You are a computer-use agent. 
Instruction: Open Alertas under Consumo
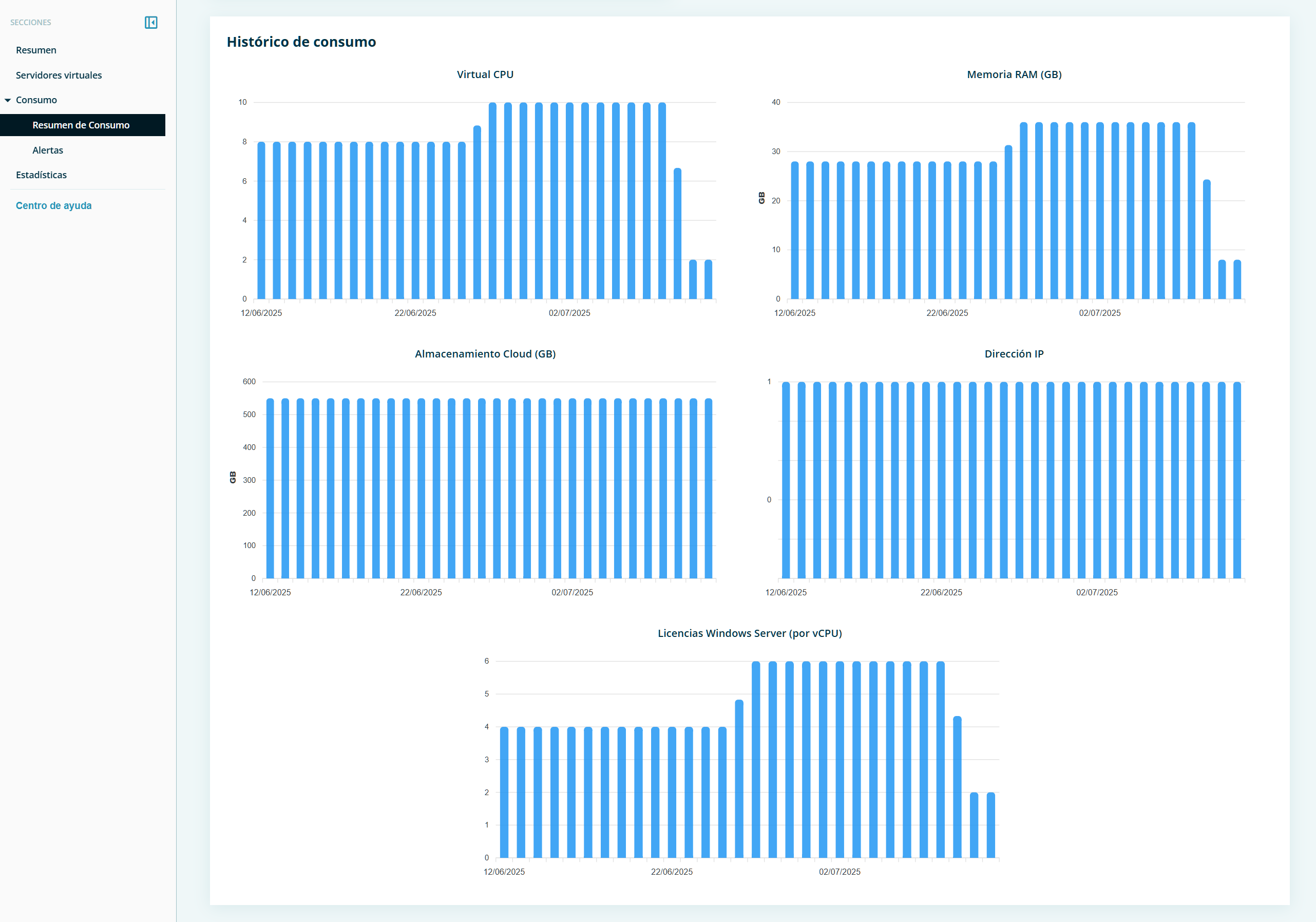(48, 150)
